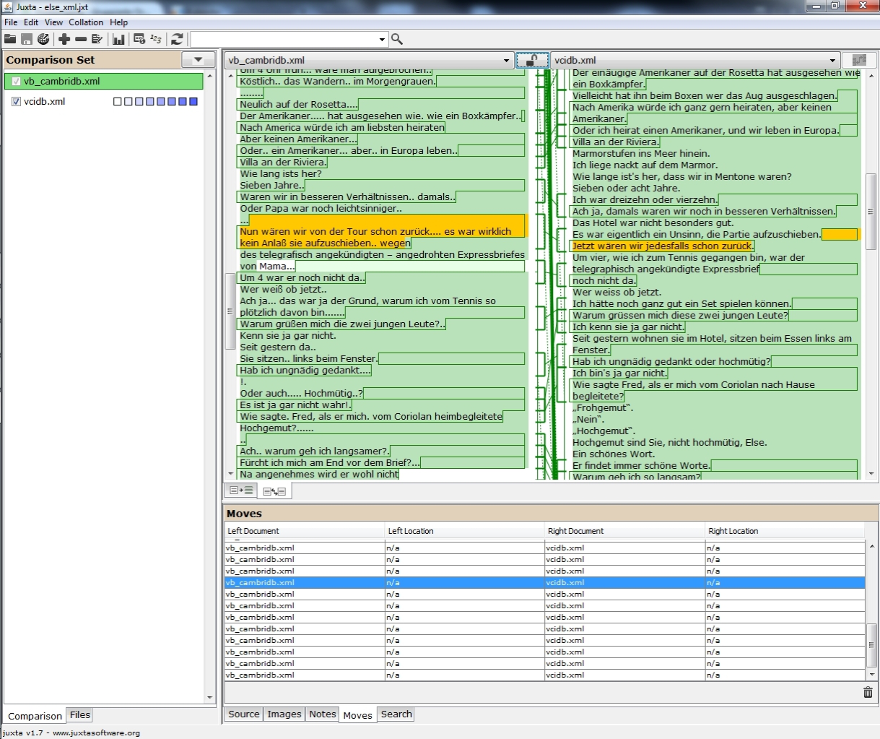Switch to the Search tab
Image resolution: width=880 pixels, height=739 pixels.
(396, 714)
